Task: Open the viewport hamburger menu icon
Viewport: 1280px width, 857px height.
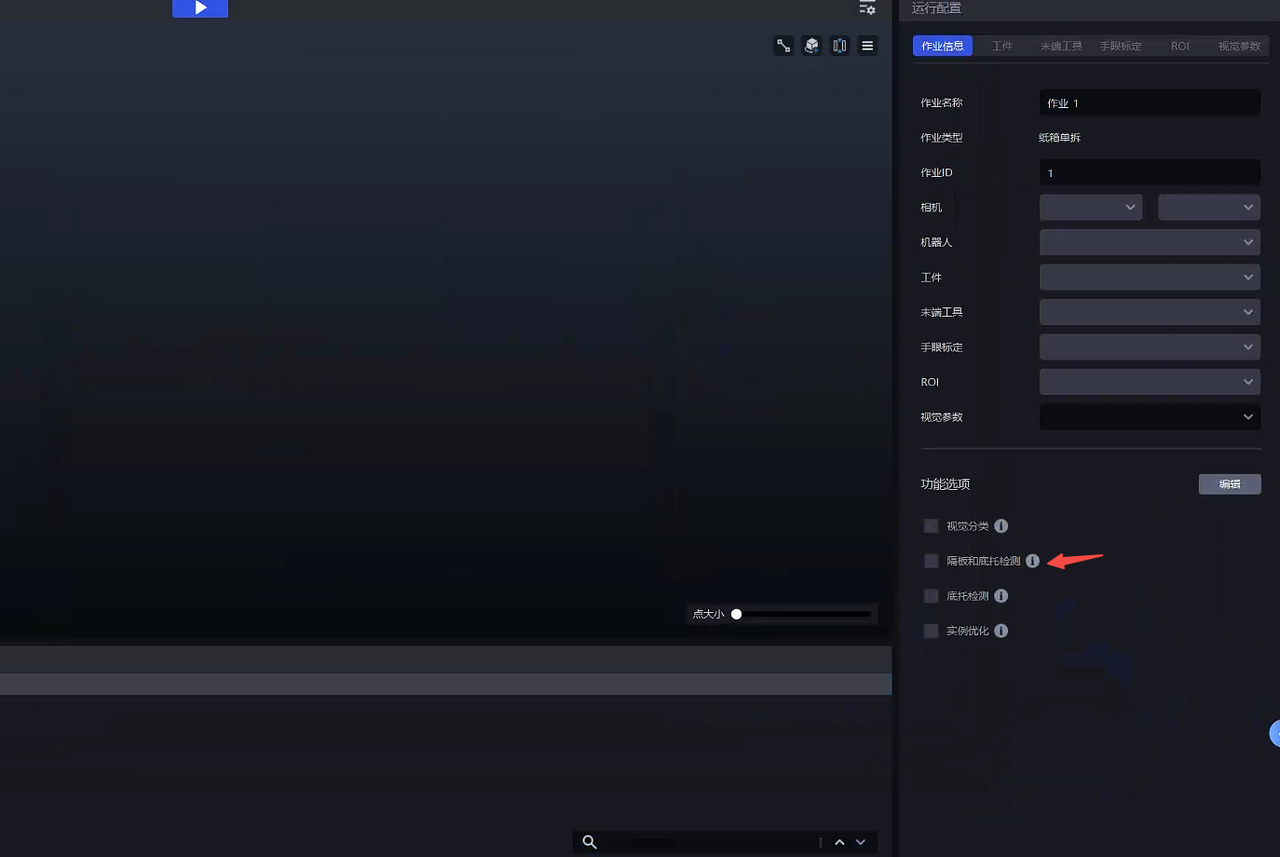Action: tap(868, 46)
